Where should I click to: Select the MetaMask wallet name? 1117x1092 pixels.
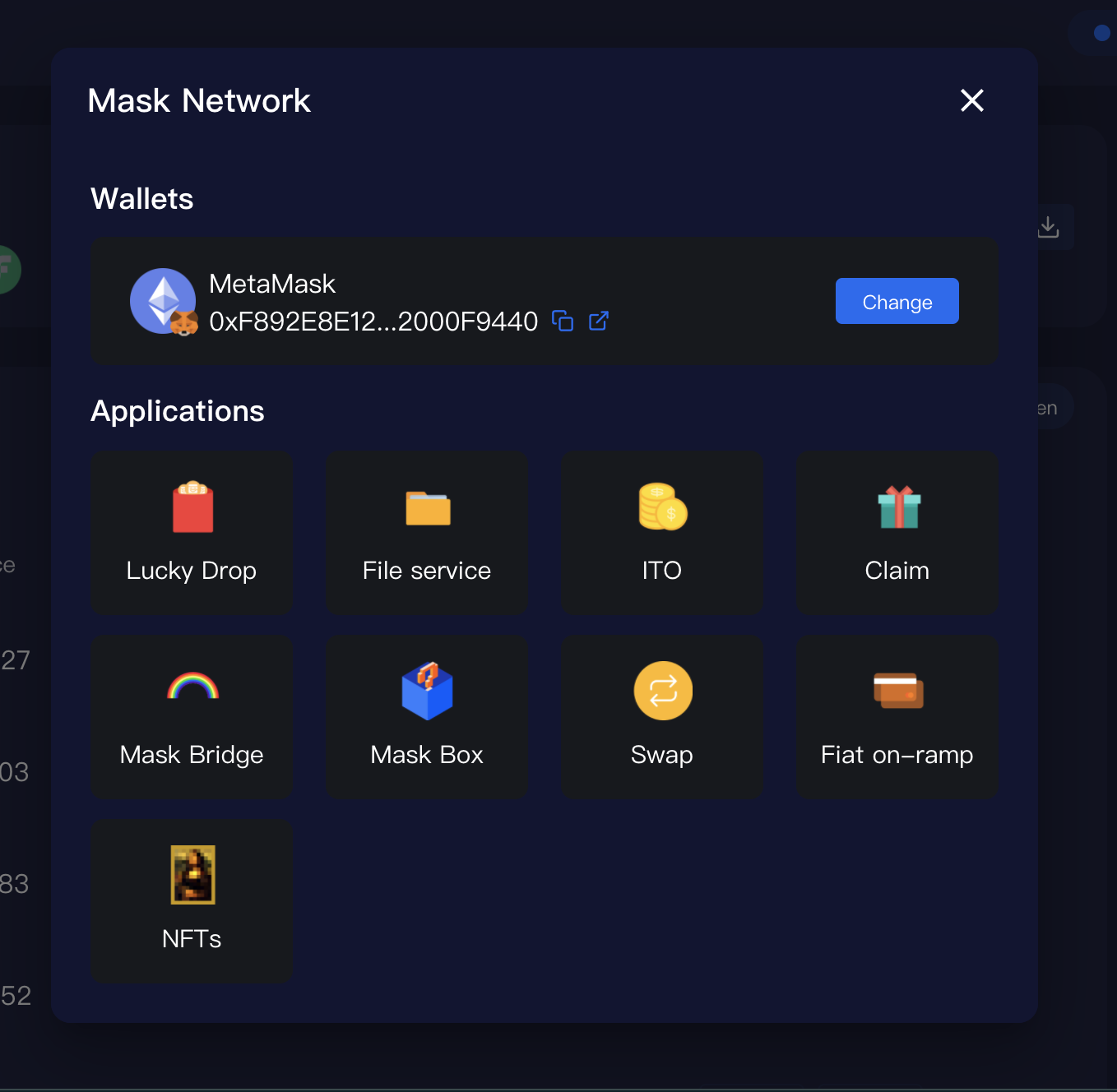tap(272, 284)
